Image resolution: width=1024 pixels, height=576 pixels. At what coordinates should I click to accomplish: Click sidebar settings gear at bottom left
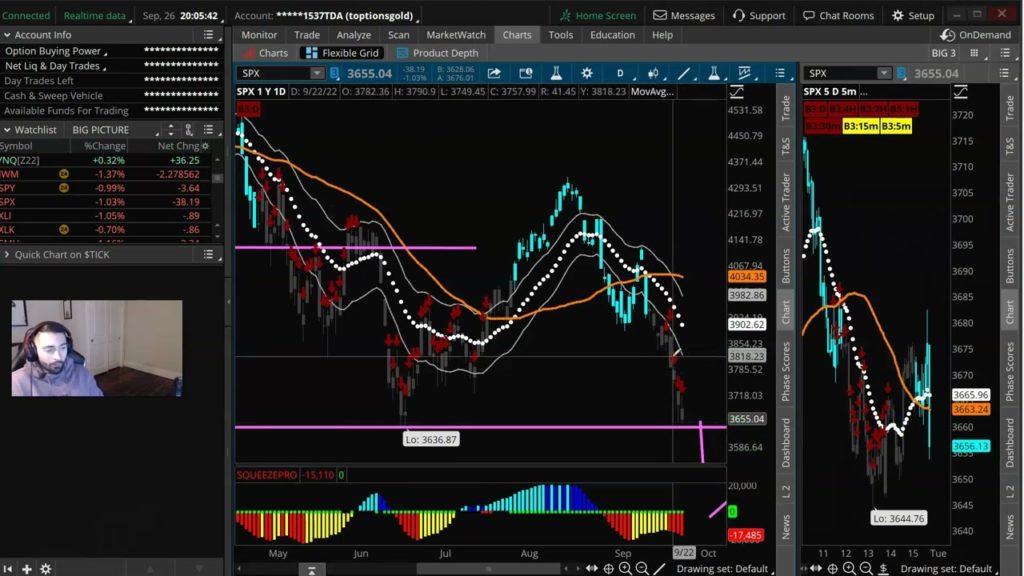[45, 569]
